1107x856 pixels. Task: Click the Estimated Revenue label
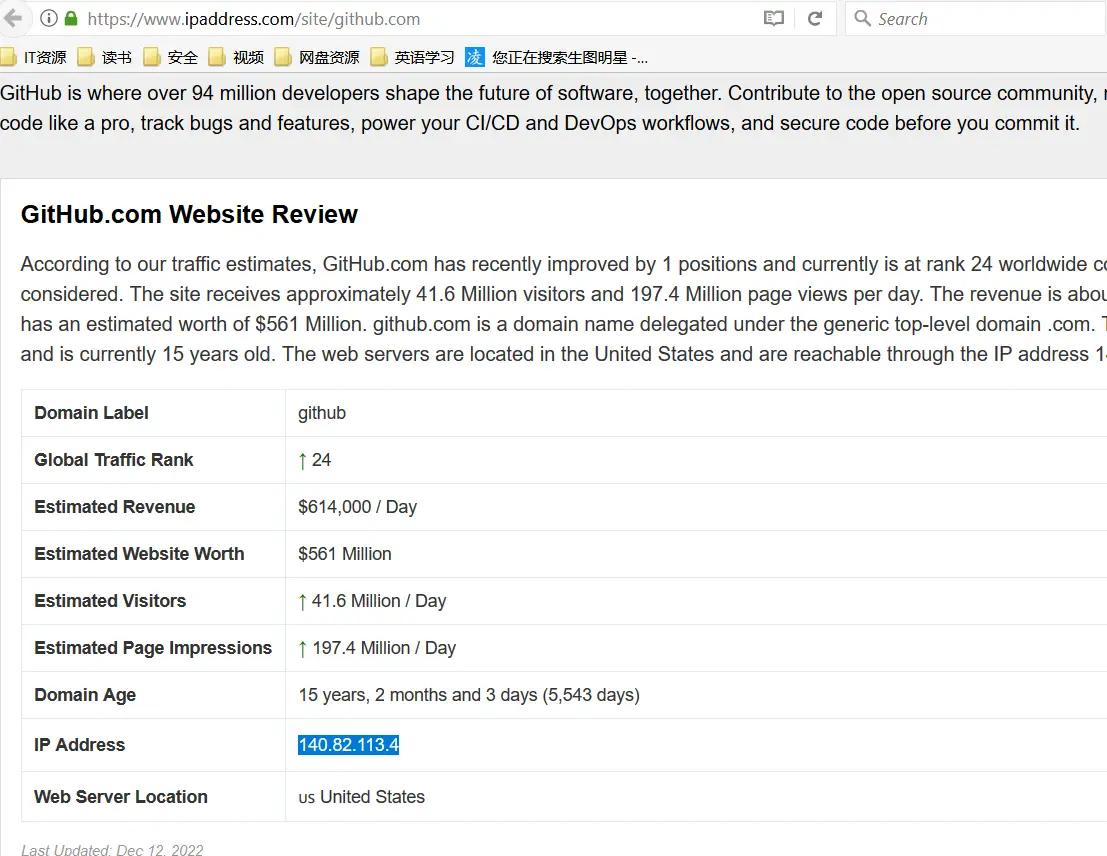pos(114,506)
